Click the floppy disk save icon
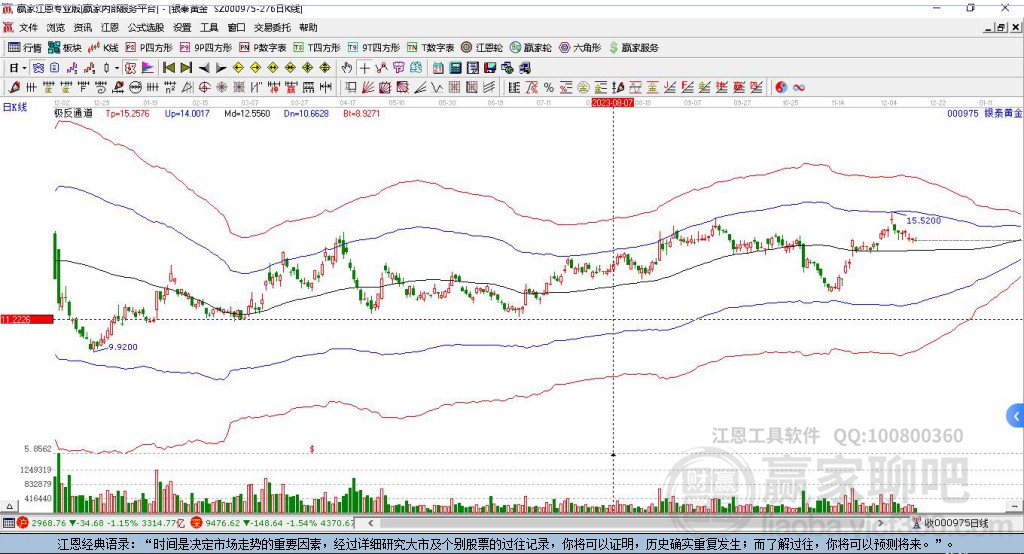The height and width of the screenshot is (554, 1024). [490, 68]
